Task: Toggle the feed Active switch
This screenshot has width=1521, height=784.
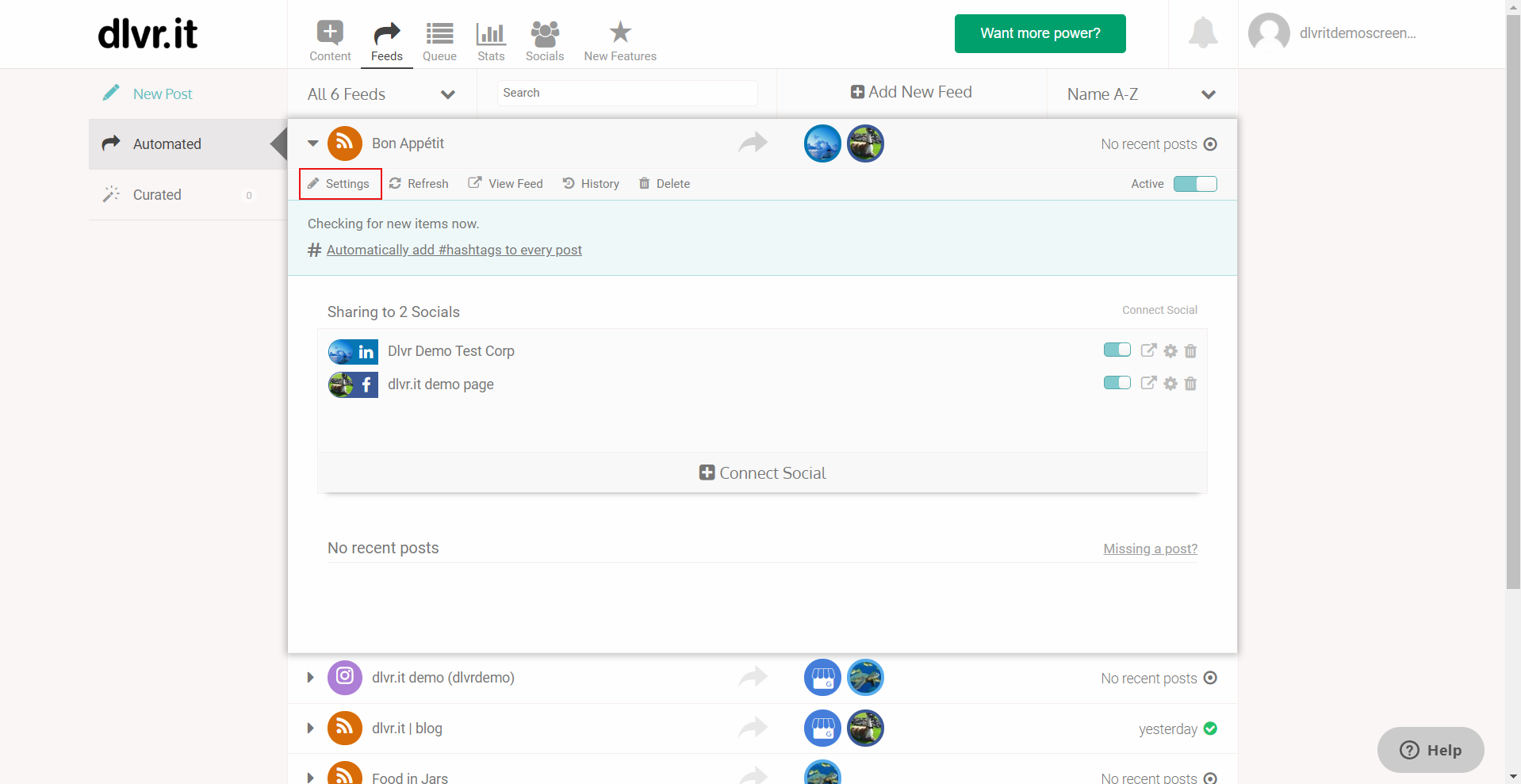Action: (1195, 184)
